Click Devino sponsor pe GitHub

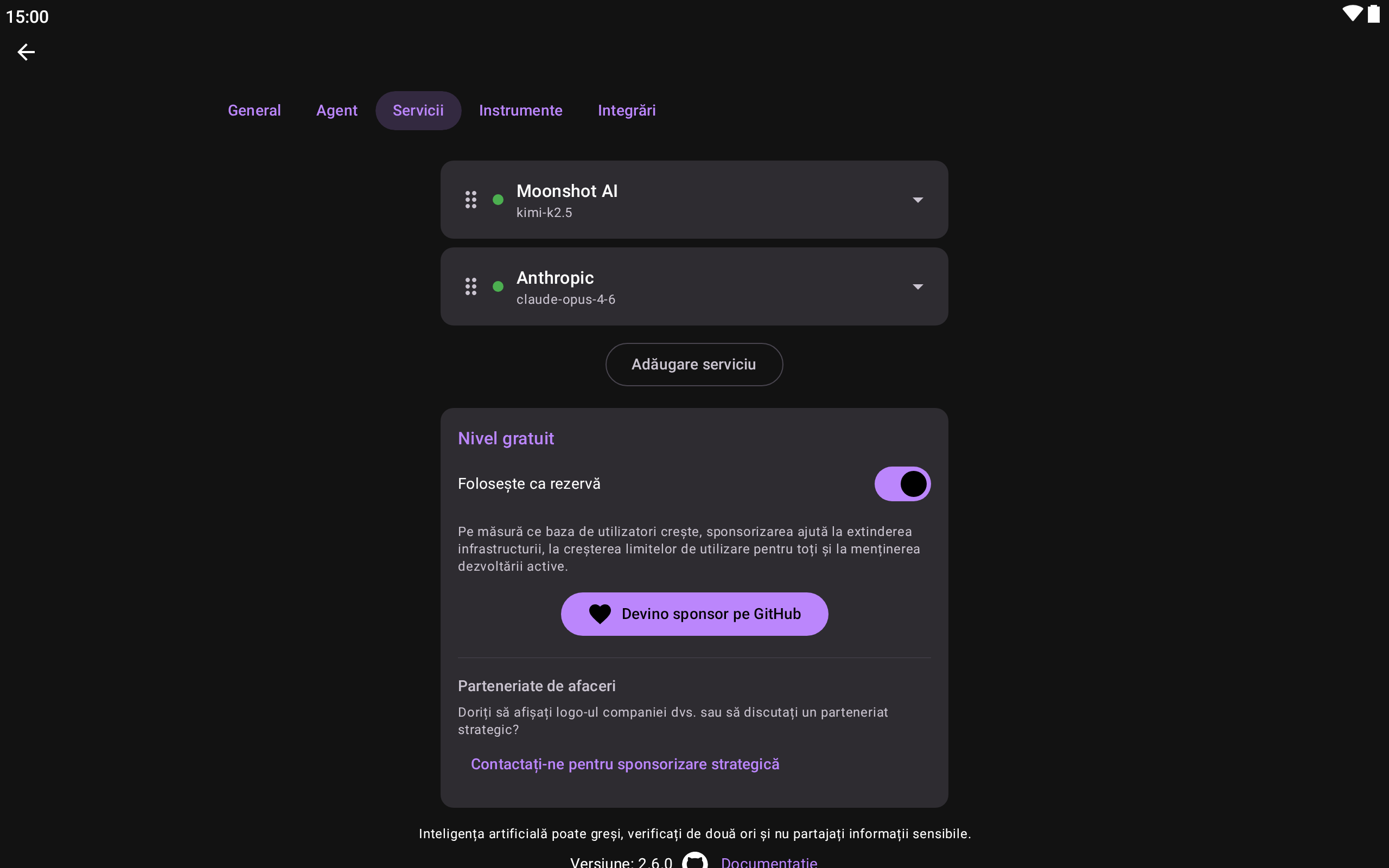694,614
